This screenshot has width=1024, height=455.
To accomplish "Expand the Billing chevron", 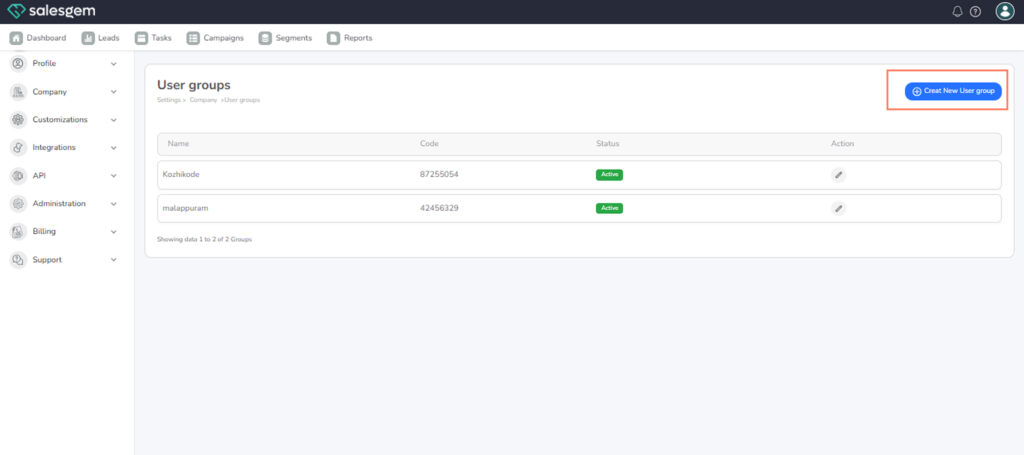I will (114, 232).
